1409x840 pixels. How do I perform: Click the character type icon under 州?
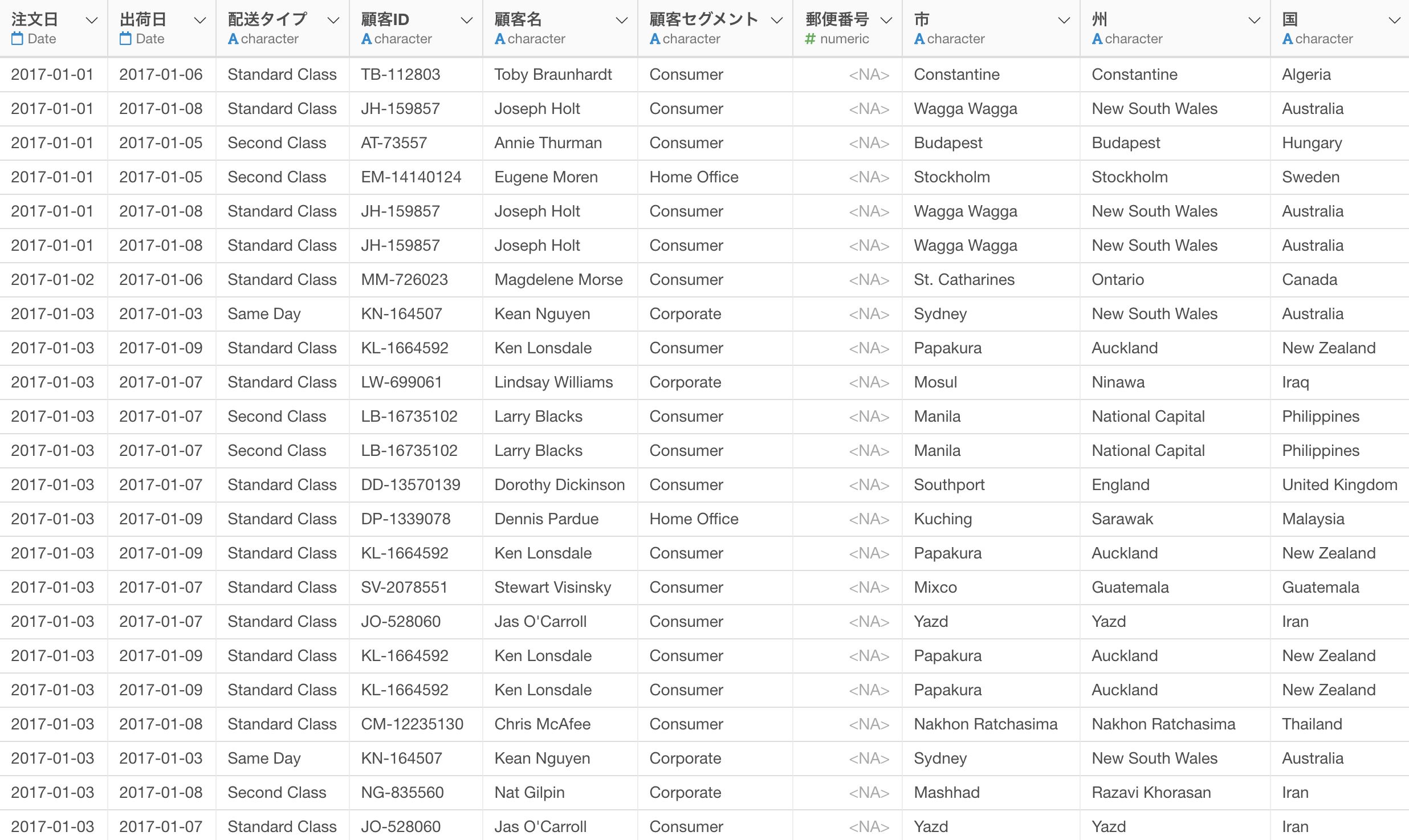pos(1097,39)
